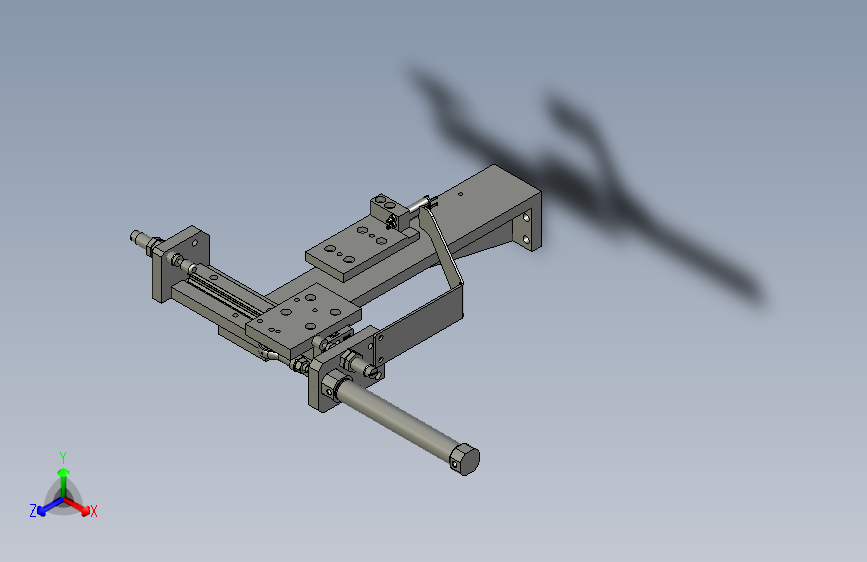Viewport: 867px width, 562px height.
Task: Select the right-end mounting bracket with two holes
Action: 525,228
